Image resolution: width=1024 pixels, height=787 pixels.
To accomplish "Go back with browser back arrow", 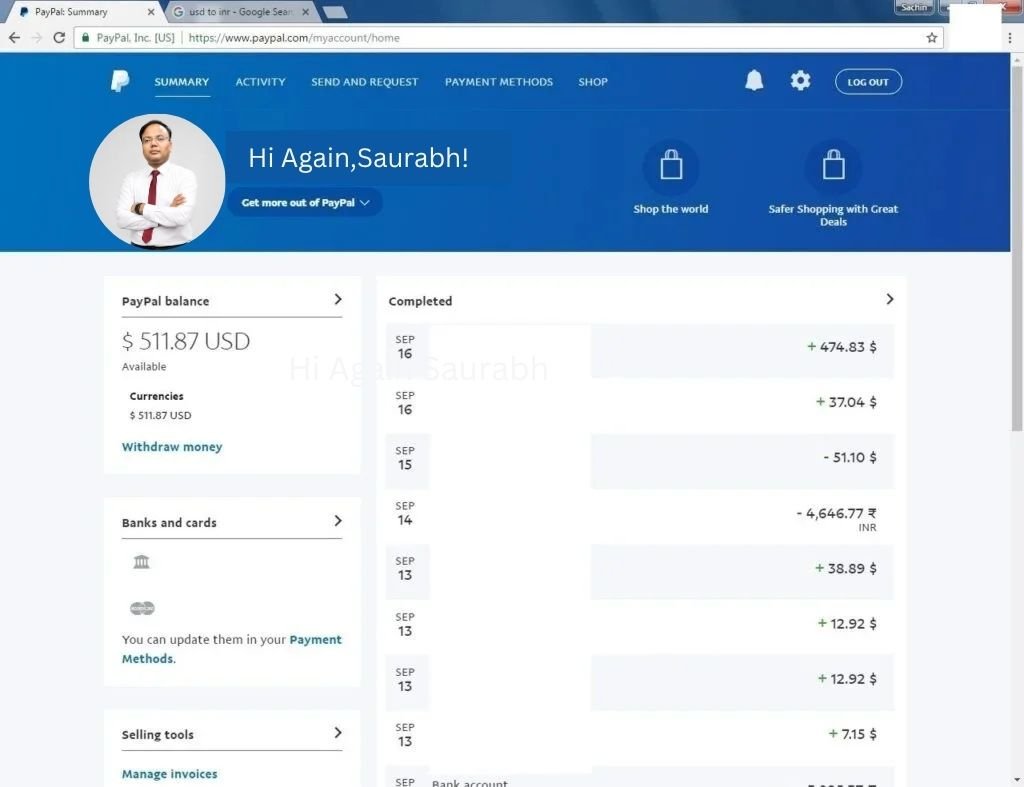I will pyautogui.click(x=14, y=37).
